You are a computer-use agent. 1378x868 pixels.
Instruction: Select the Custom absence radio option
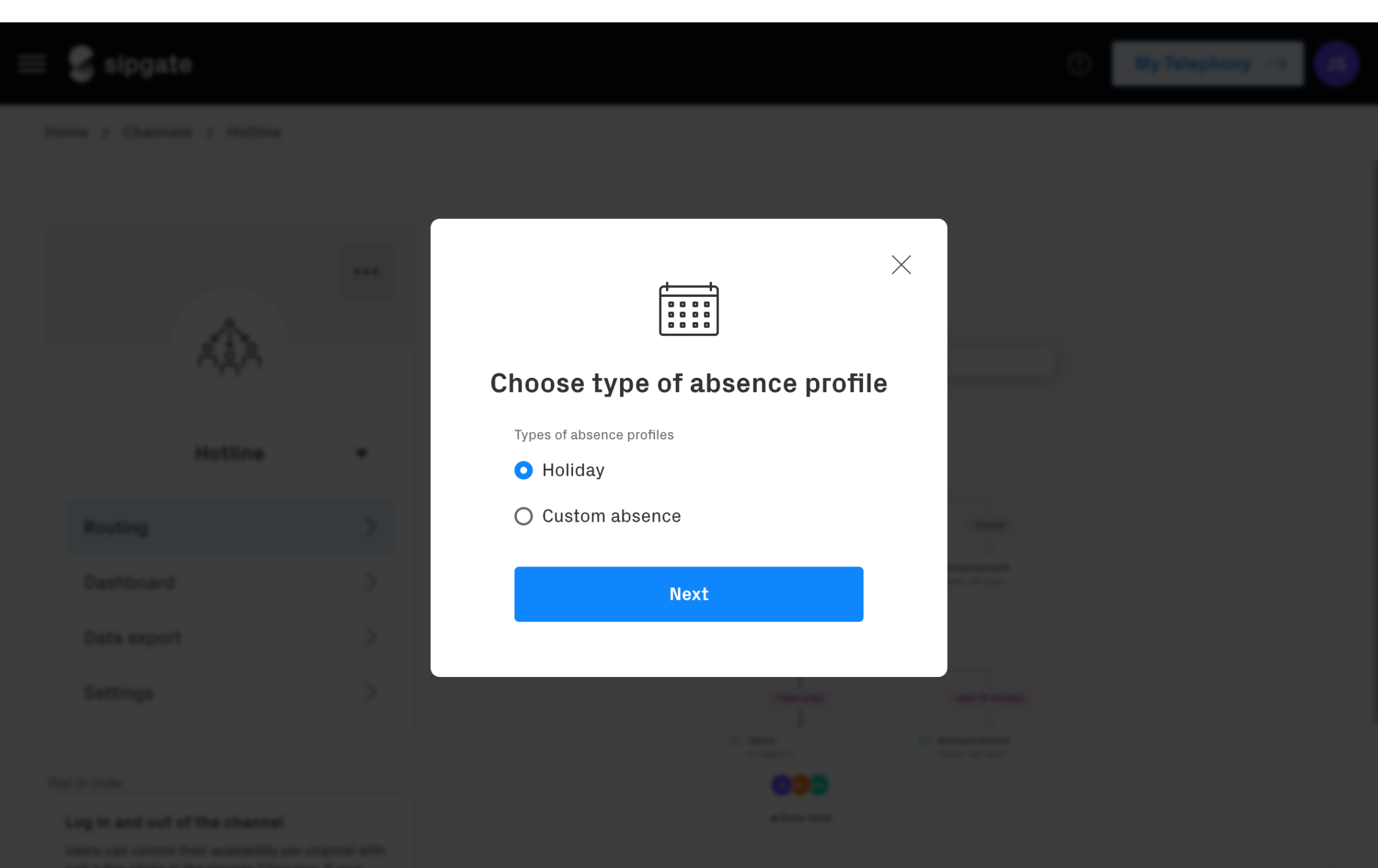[523, 516]
